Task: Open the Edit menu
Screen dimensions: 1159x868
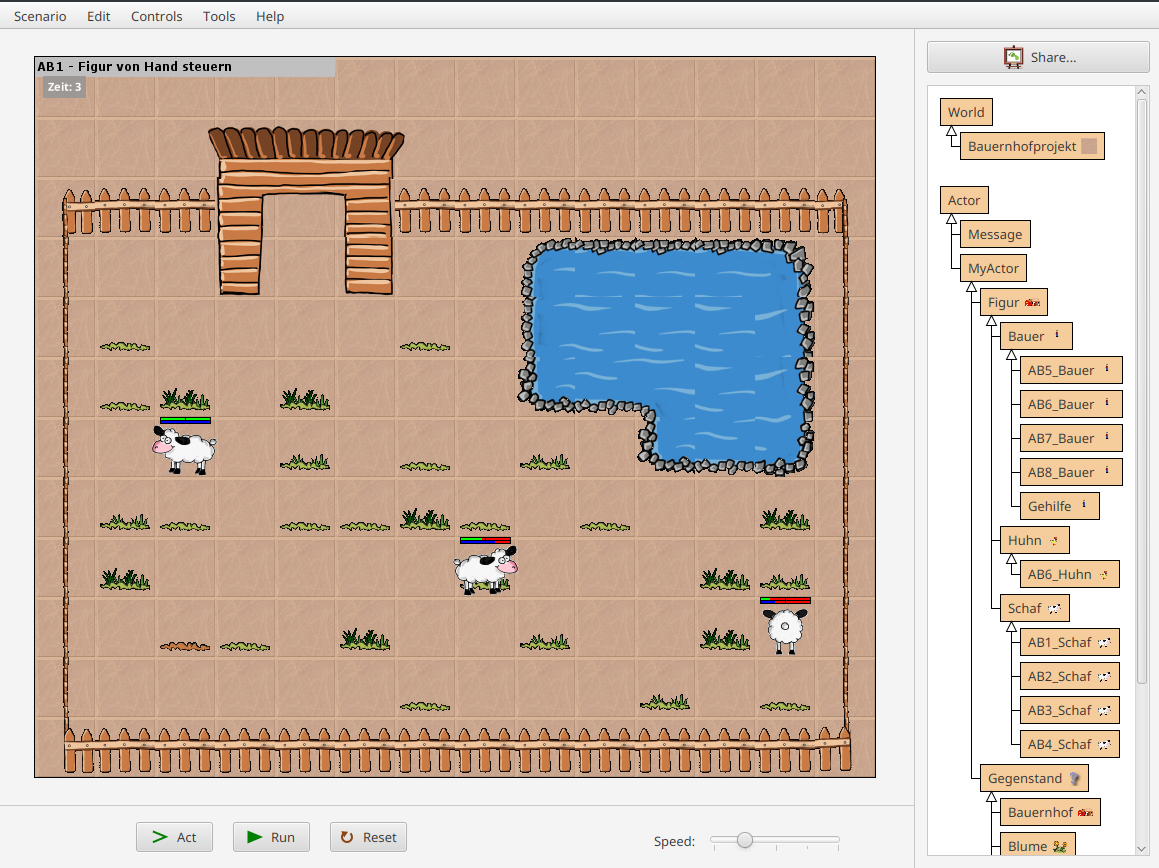Action: [98, 16]
